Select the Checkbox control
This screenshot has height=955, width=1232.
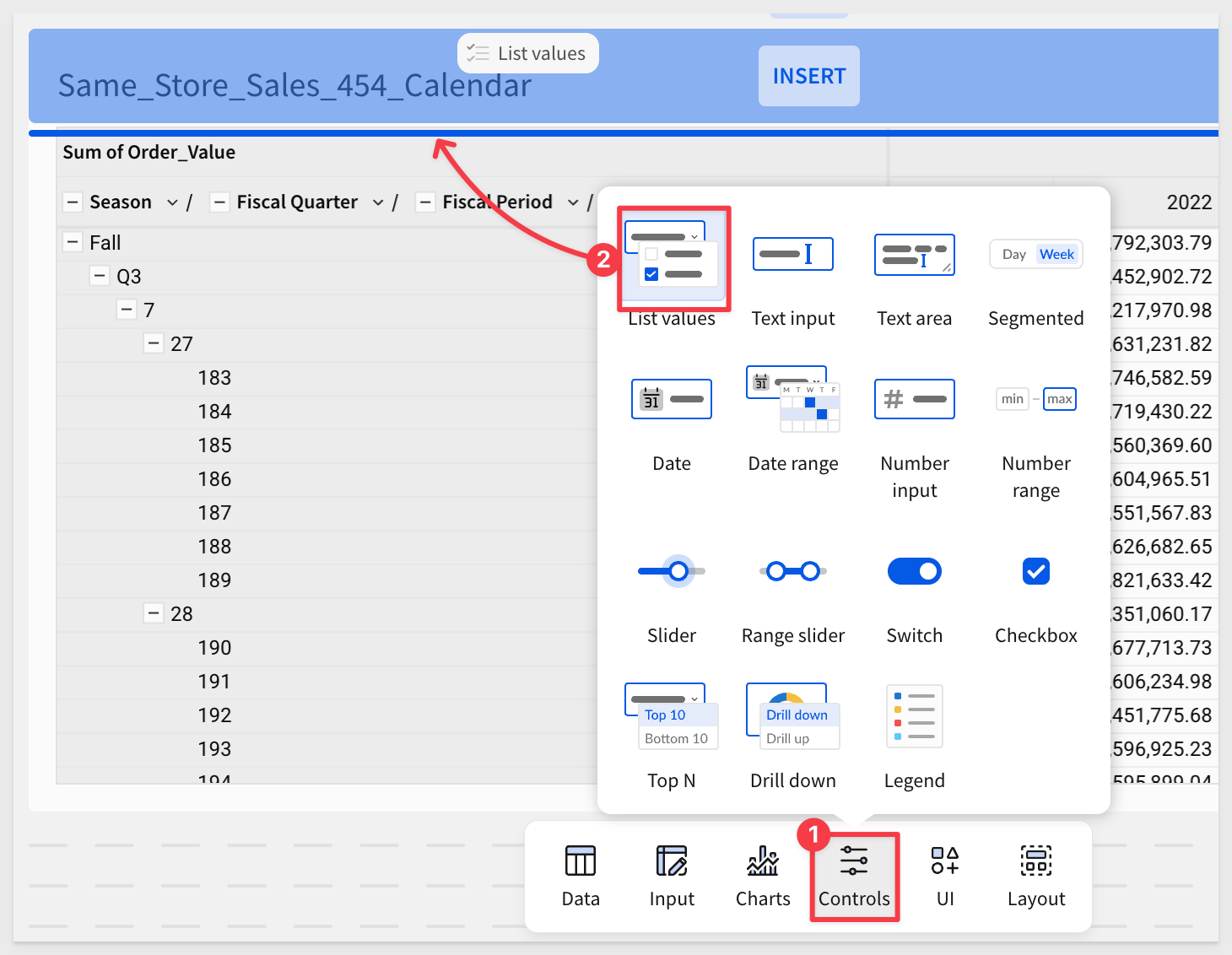pos(1035,572)
